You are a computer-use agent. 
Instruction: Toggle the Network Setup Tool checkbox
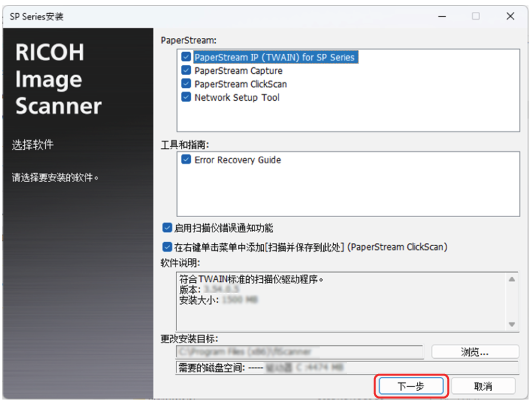pyautogui.click(x=186, y=97)
